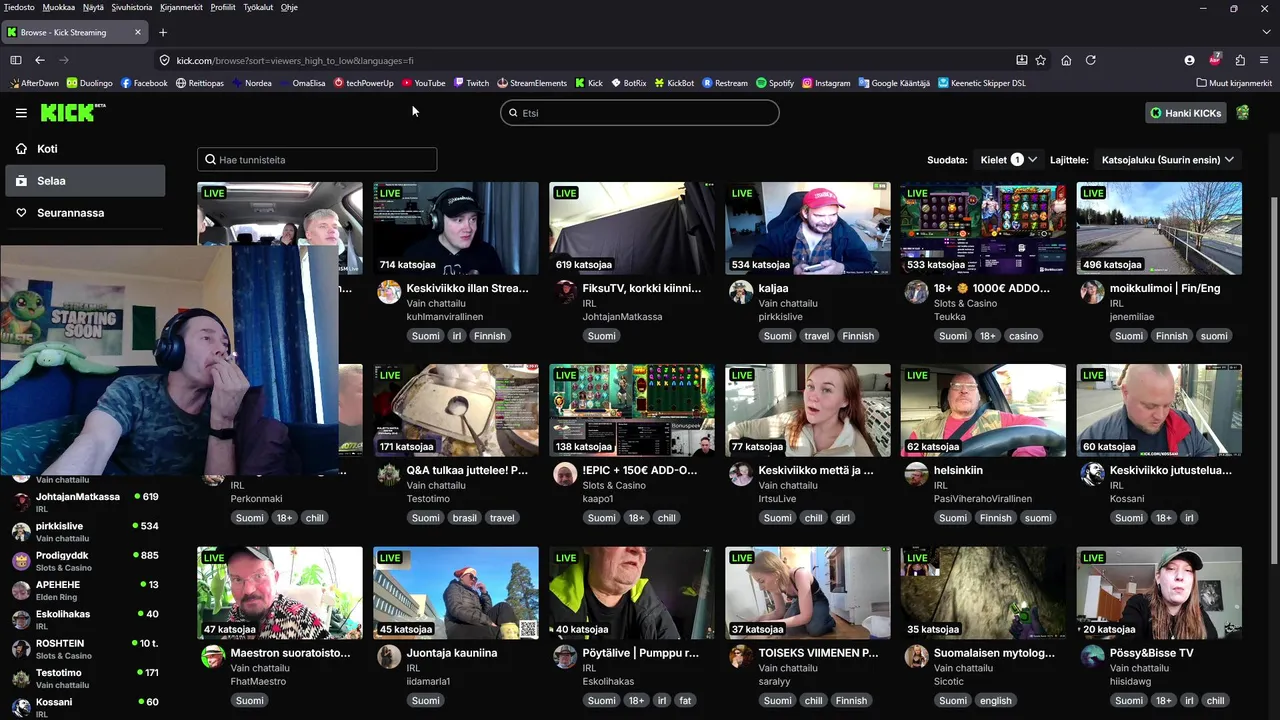Open the Kossani channel avatar in grid
The image size is (1280, 720).
tap(1093, 474)
